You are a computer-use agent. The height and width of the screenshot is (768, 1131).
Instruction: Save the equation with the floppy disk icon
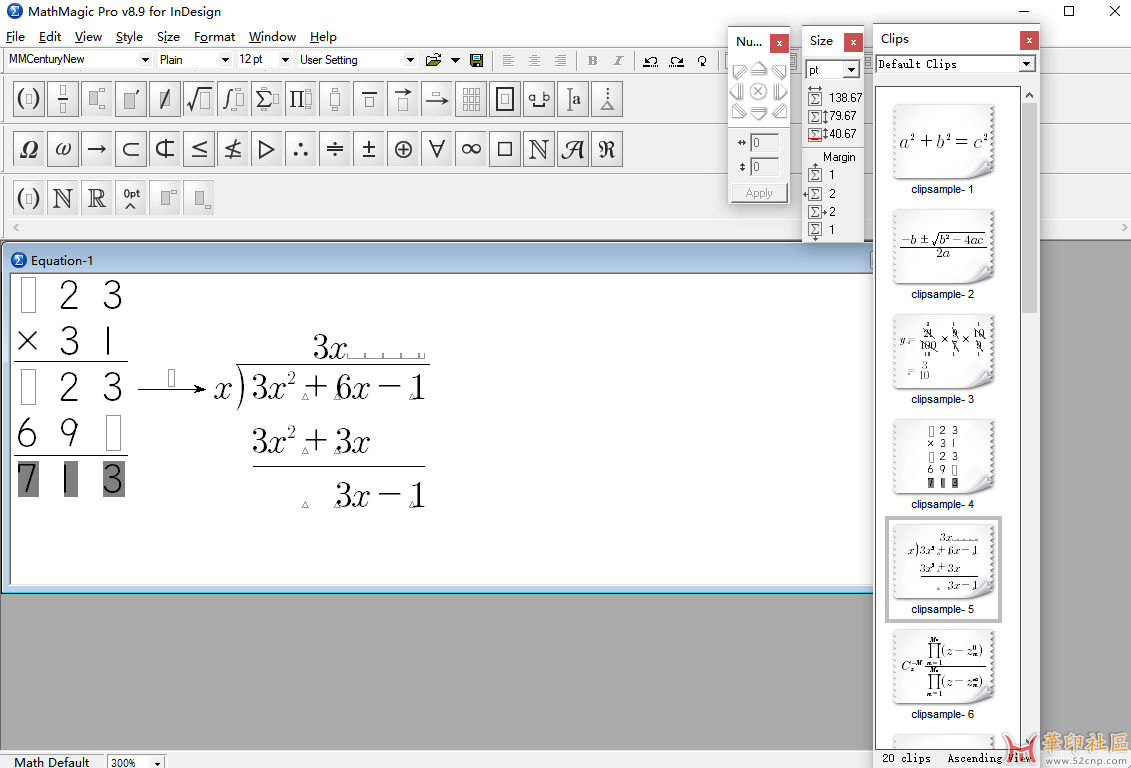[x=476, y=61]
